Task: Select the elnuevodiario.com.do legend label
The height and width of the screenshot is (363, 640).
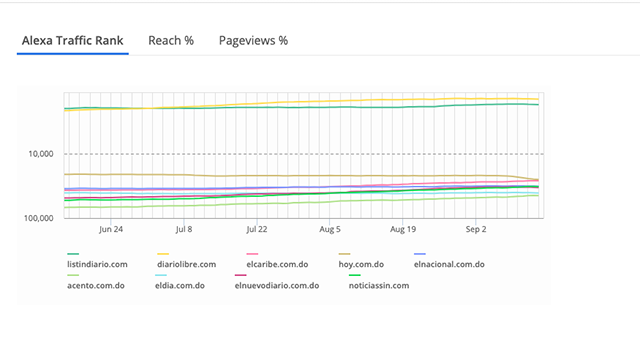Action: click(277, 285)
